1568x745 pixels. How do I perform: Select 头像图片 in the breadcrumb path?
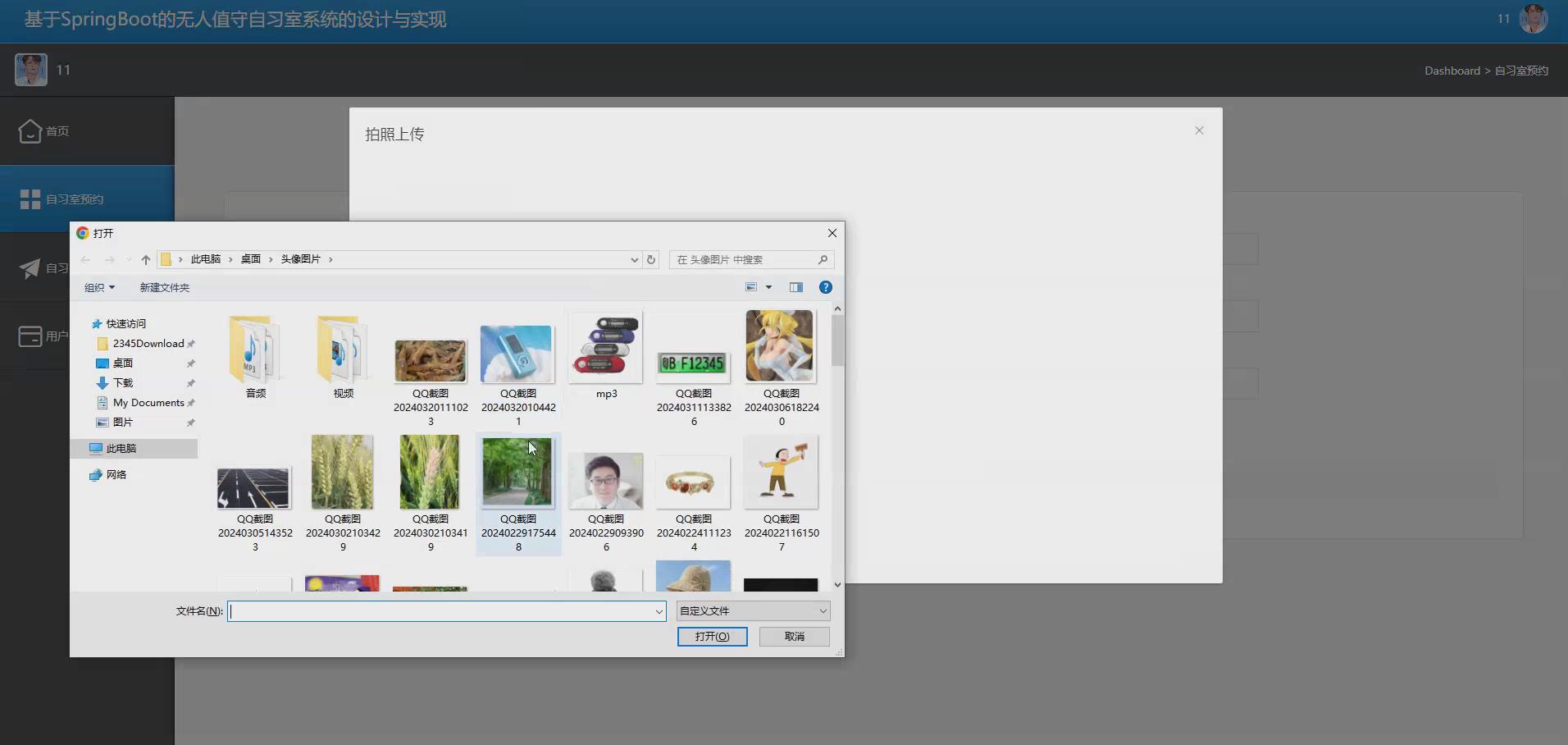(x=300, y=259)
